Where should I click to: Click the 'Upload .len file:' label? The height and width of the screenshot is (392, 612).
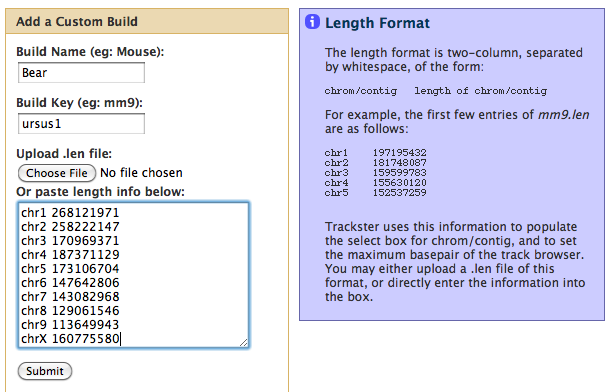coord(64,154)
